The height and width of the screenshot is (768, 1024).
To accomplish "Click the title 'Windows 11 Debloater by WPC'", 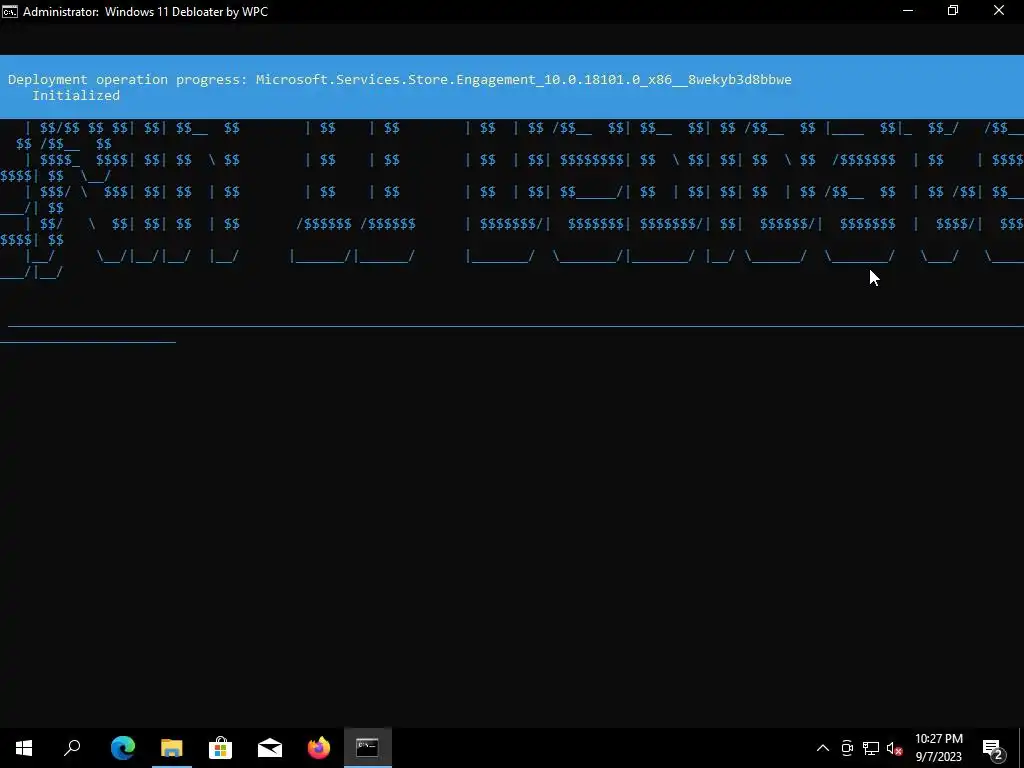I will pos(186,12).
